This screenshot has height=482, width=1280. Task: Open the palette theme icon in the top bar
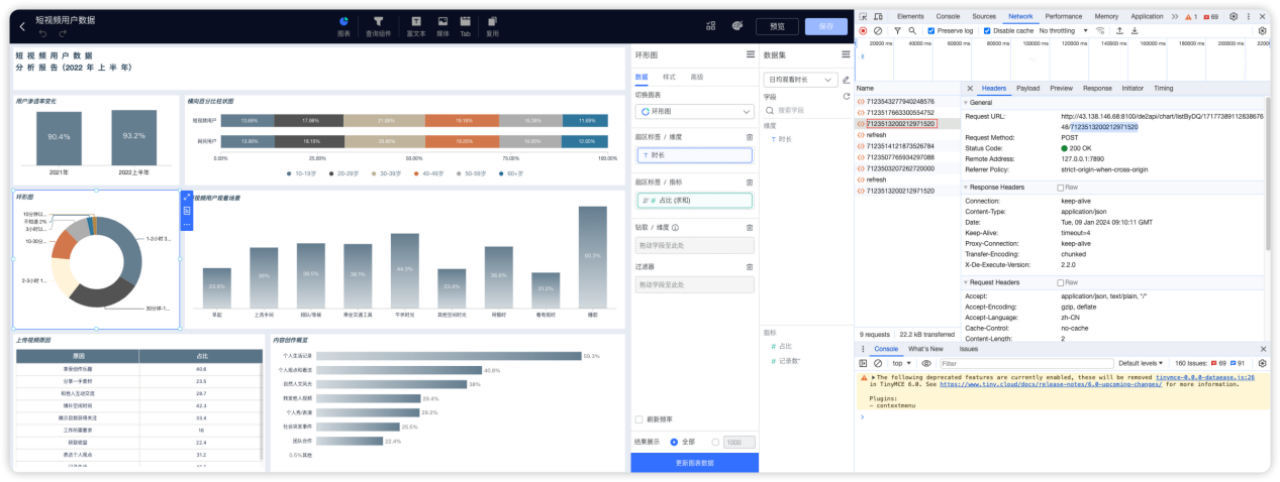[737, 26]
